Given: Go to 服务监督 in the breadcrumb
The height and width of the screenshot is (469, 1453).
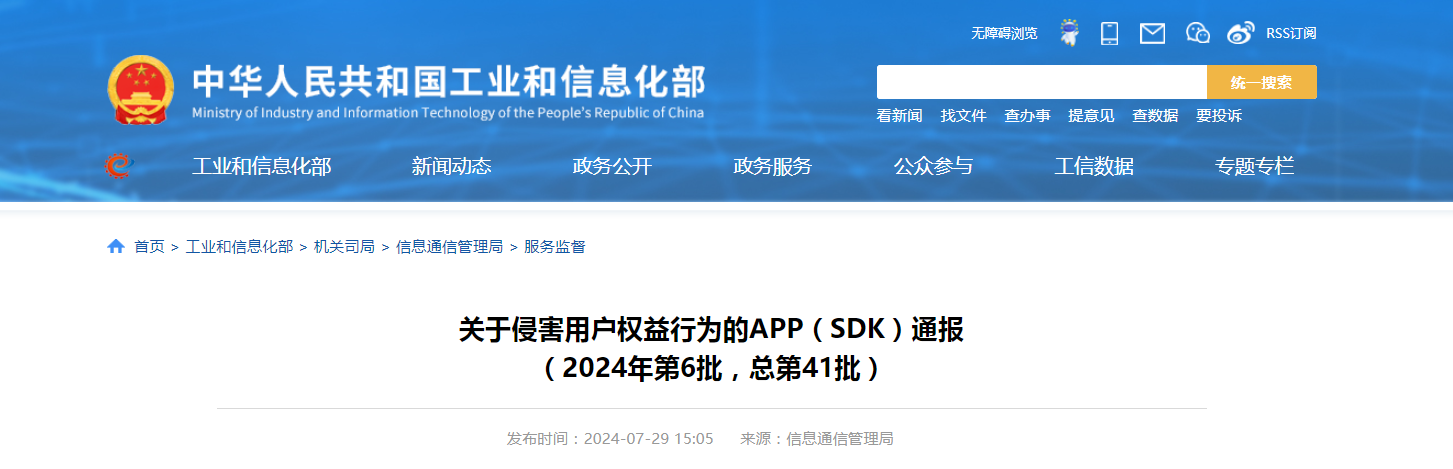Looking at the screenshot, I should tap(555, 246).
